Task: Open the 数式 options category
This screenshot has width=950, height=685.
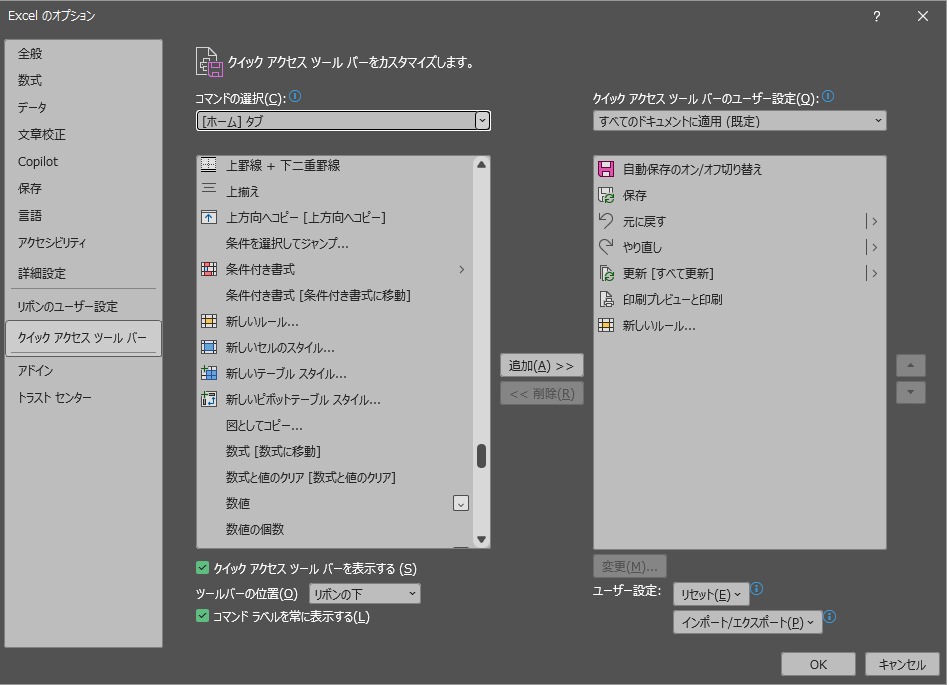Action: point(83,80)
